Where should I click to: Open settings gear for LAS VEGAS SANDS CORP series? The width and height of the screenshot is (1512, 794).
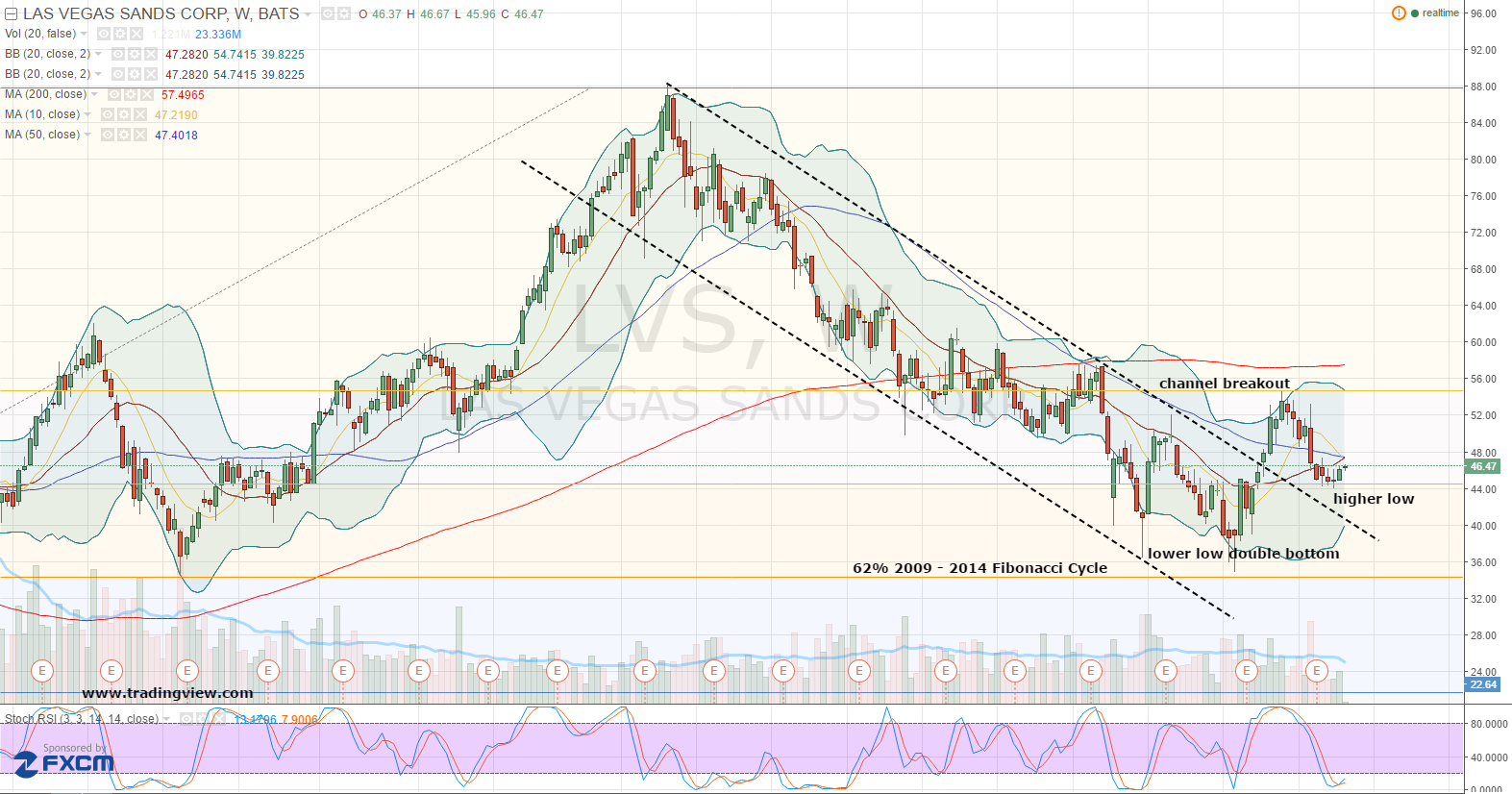[x=343, y=14]
